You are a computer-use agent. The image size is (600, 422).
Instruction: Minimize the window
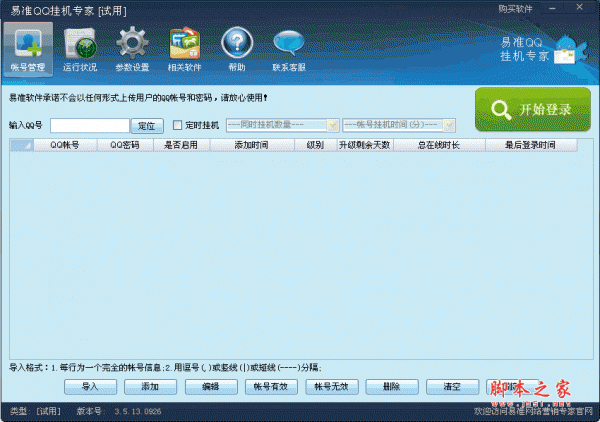point(552,8)
